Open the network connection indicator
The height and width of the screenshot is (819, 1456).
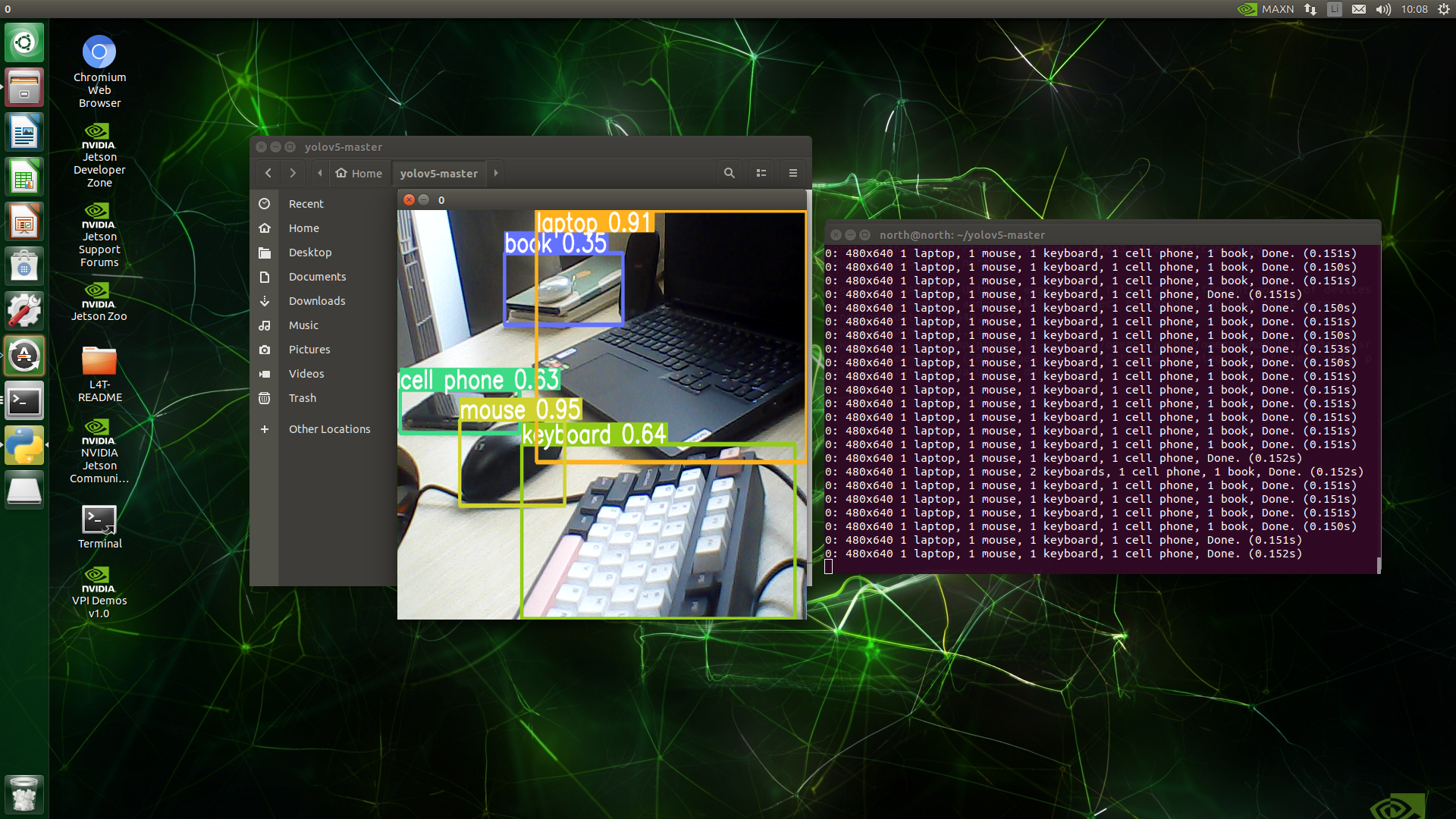tap(1310, 9)
